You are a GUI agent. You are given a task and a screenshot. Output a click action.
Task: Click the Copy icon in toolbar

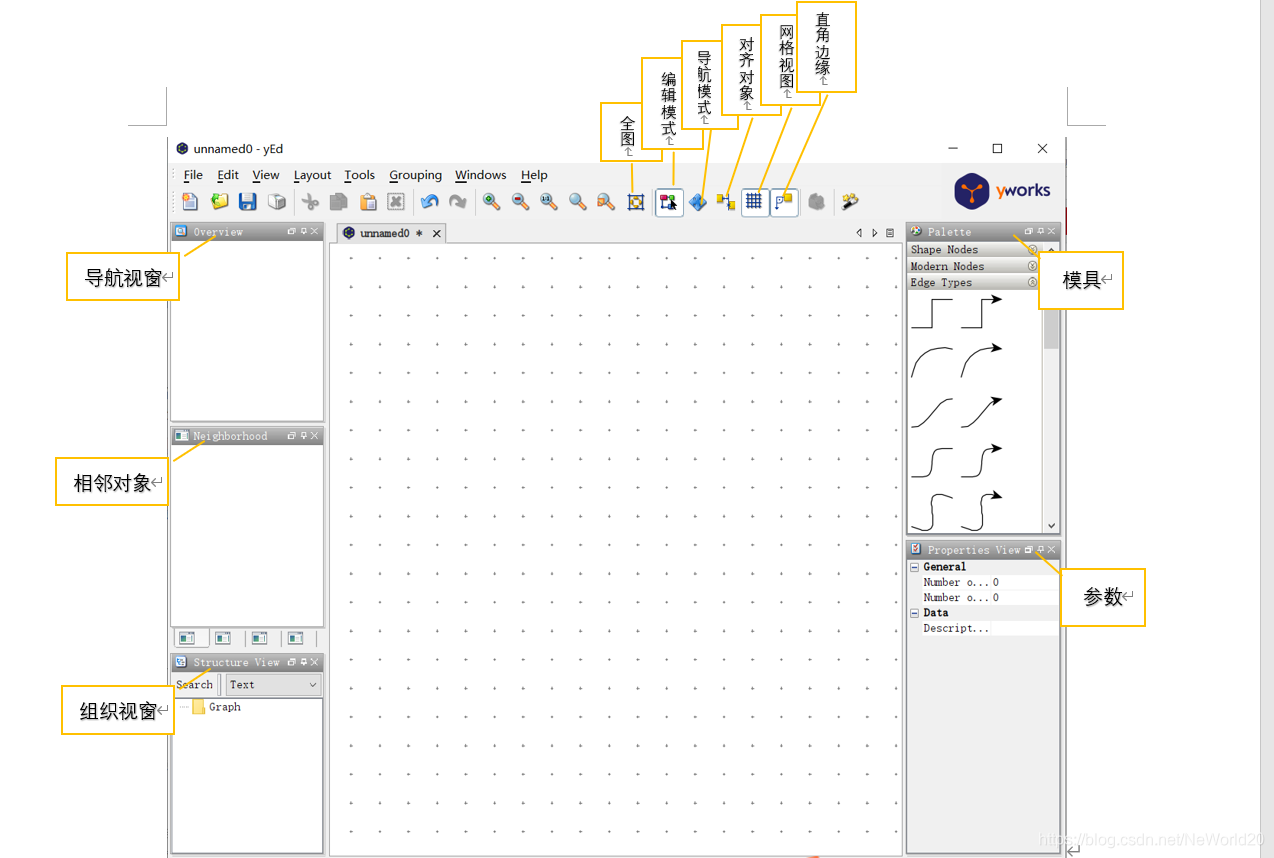coord(340,202)
